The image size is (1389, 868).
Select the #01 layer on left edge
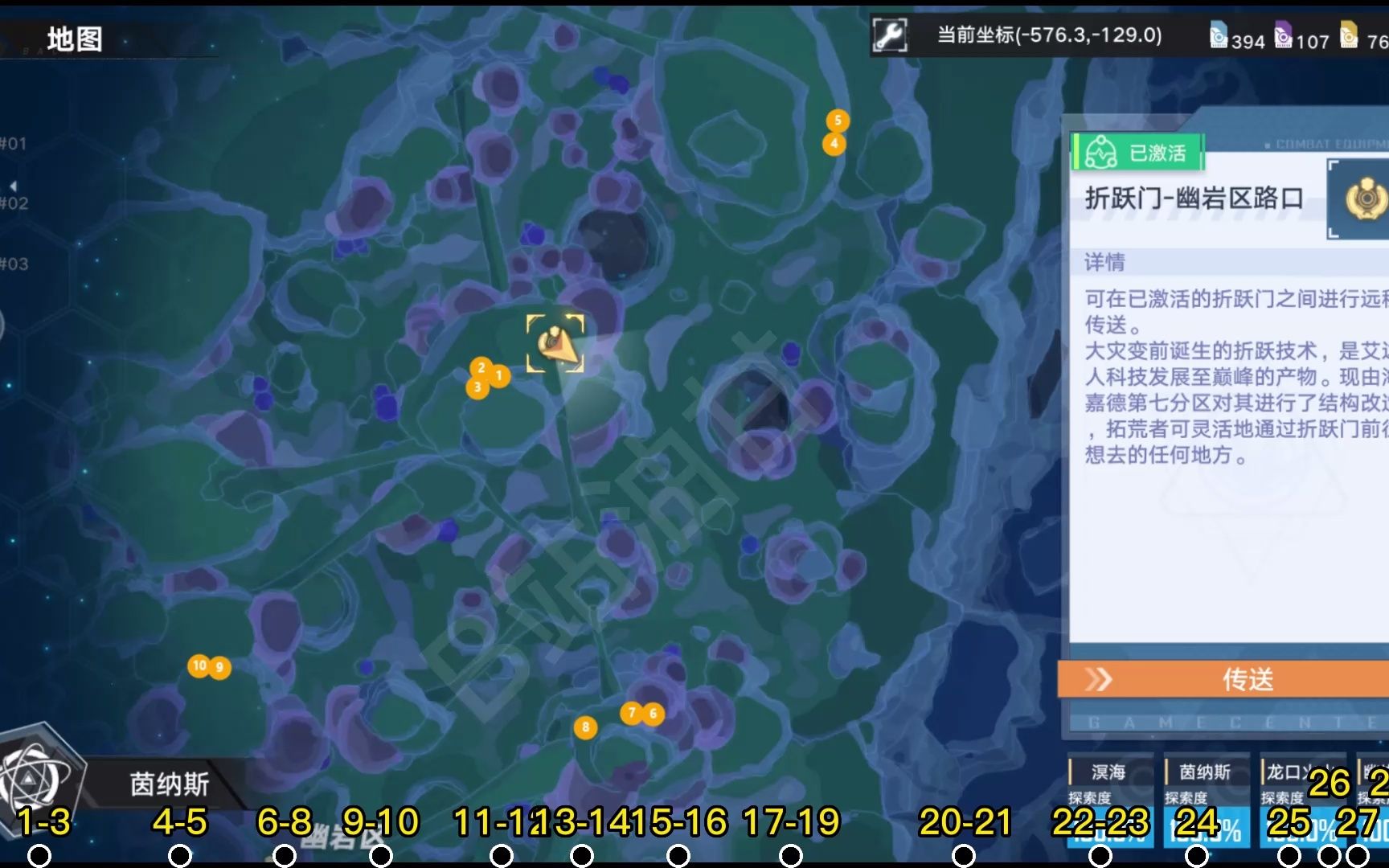[14, 144]
